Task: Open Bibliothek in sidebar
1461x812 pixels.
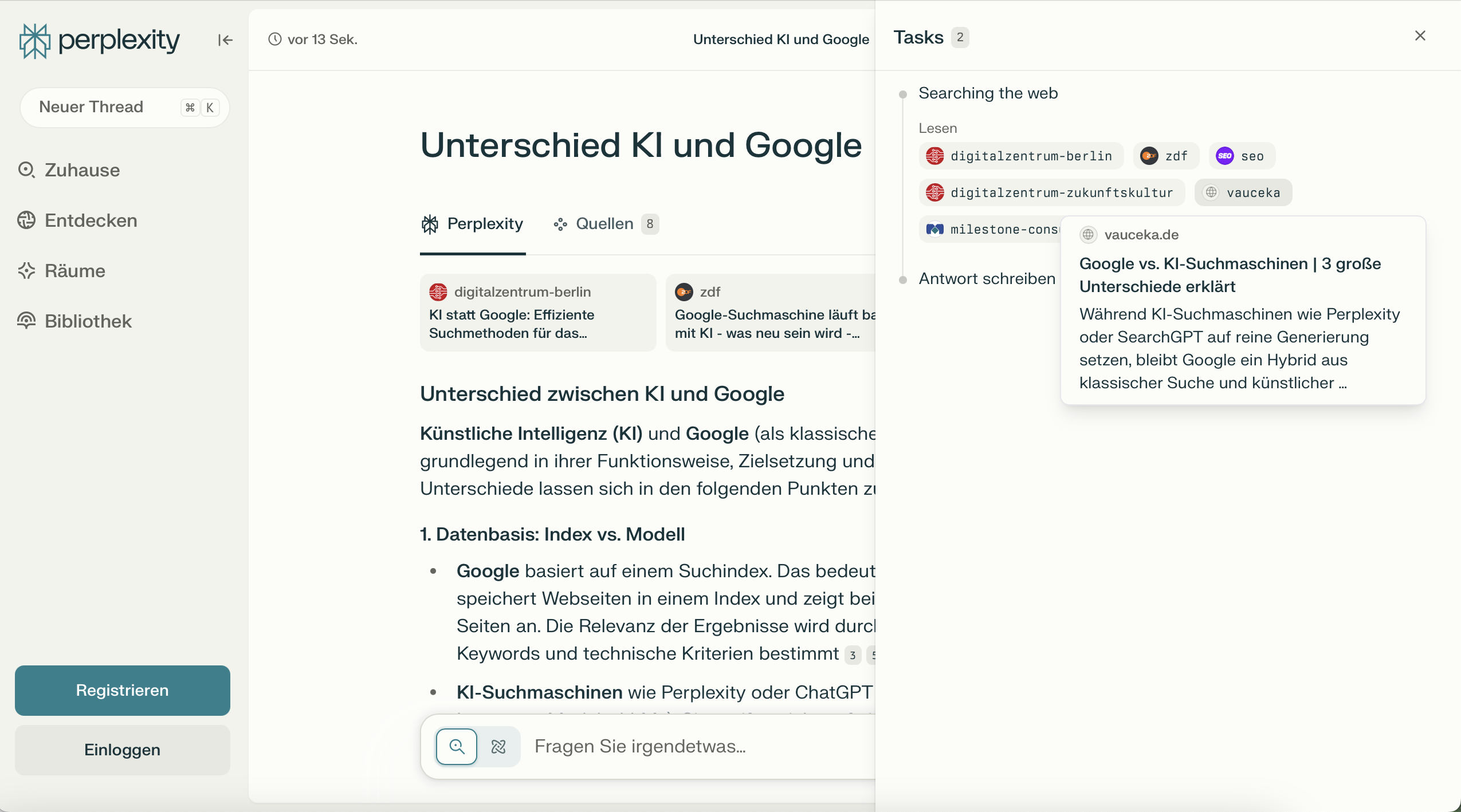Action: [x=74, y=321]
